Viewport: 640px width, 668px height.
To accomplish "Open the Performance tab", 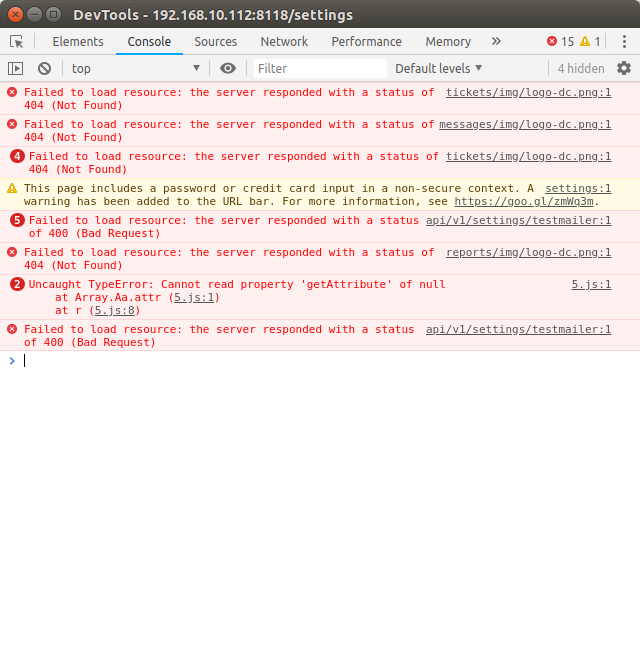I will click(x=366, y=42).
